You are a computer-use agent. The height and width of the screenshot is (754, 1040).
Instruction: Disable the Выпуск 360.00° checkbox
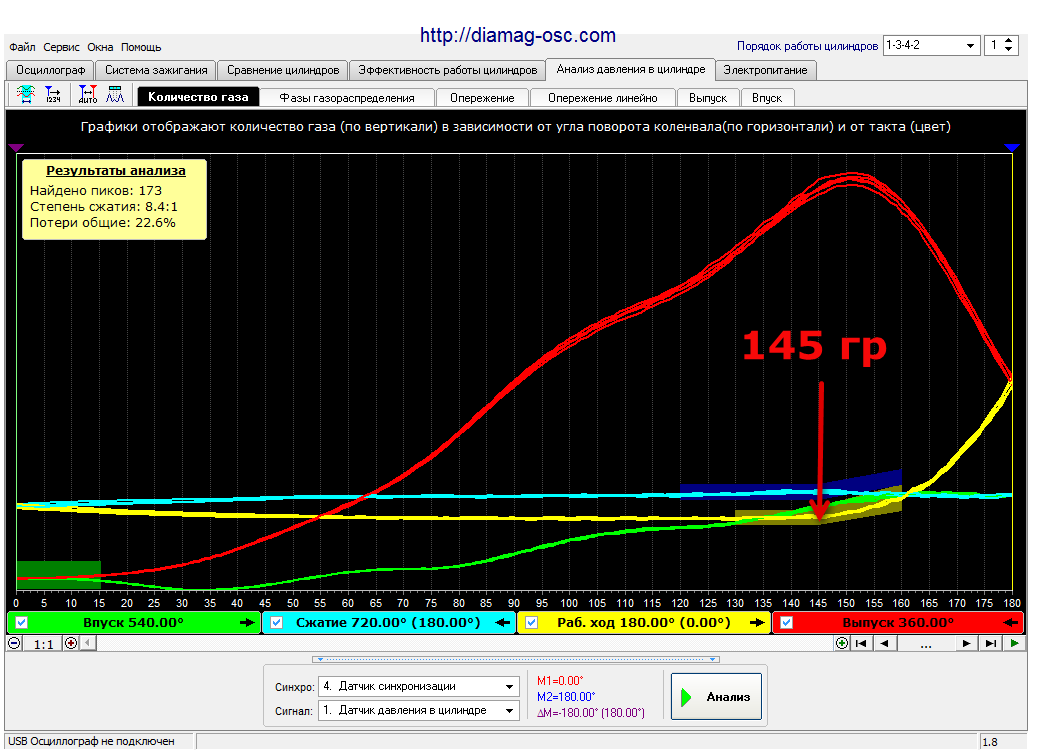pos(787,623)
